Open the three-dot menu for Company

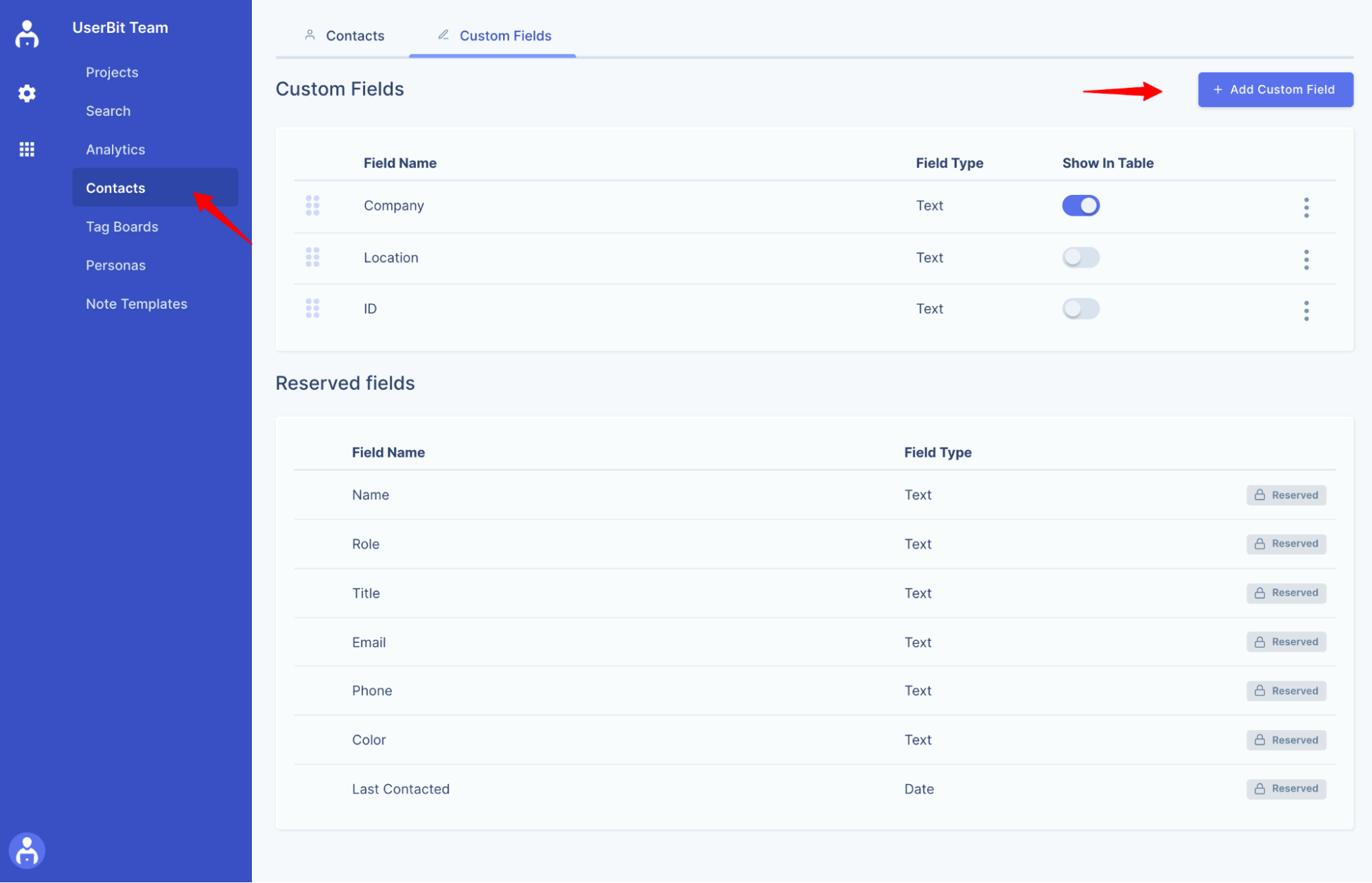click(1306, 207)
